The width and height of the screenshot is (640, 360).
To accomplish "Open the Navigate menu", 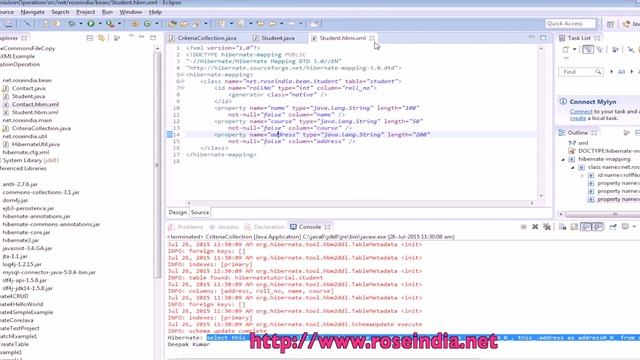I will pos(33,12).
